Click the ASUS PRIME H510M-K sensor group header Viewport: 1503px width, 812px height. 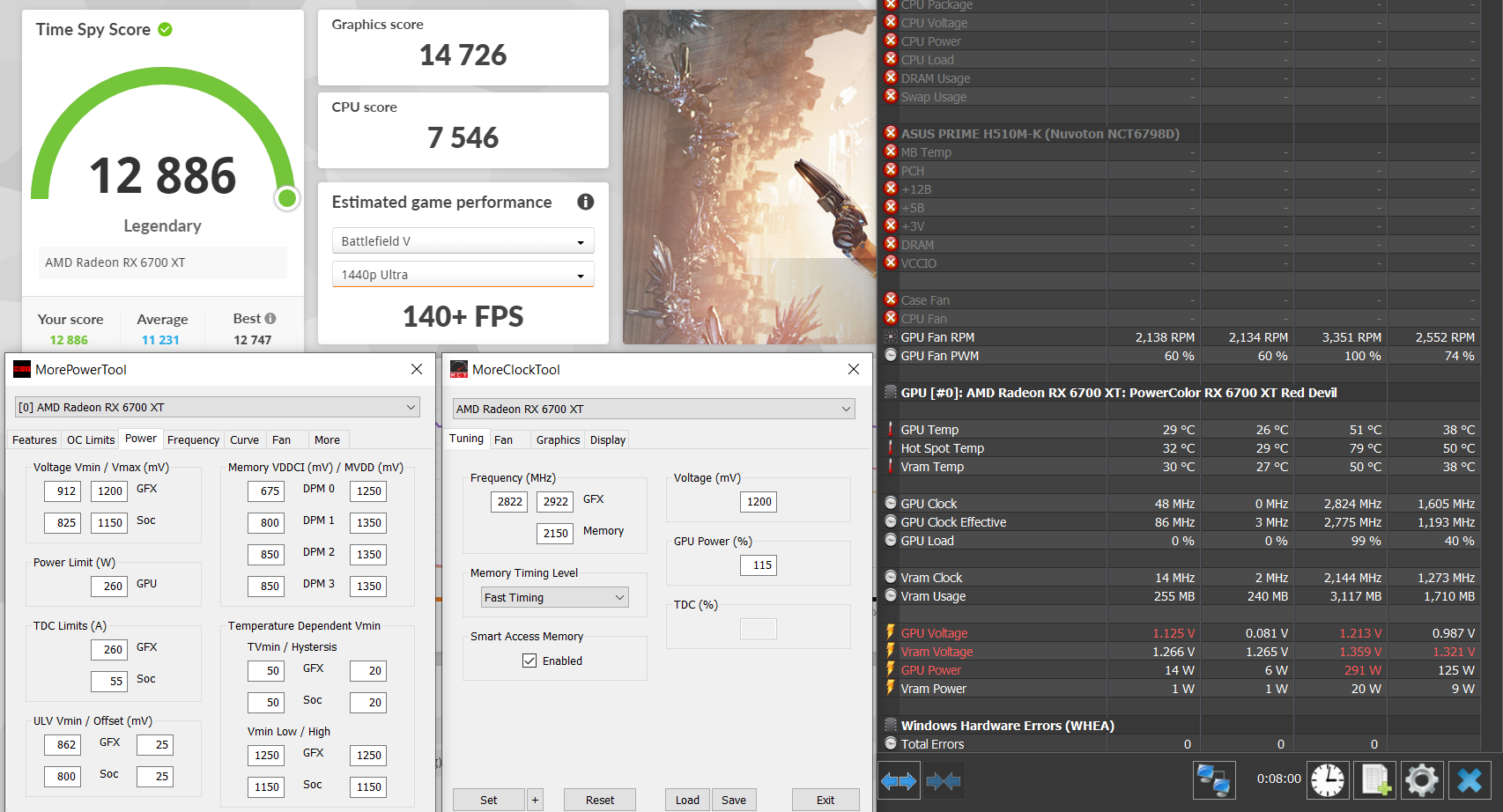1040,133
